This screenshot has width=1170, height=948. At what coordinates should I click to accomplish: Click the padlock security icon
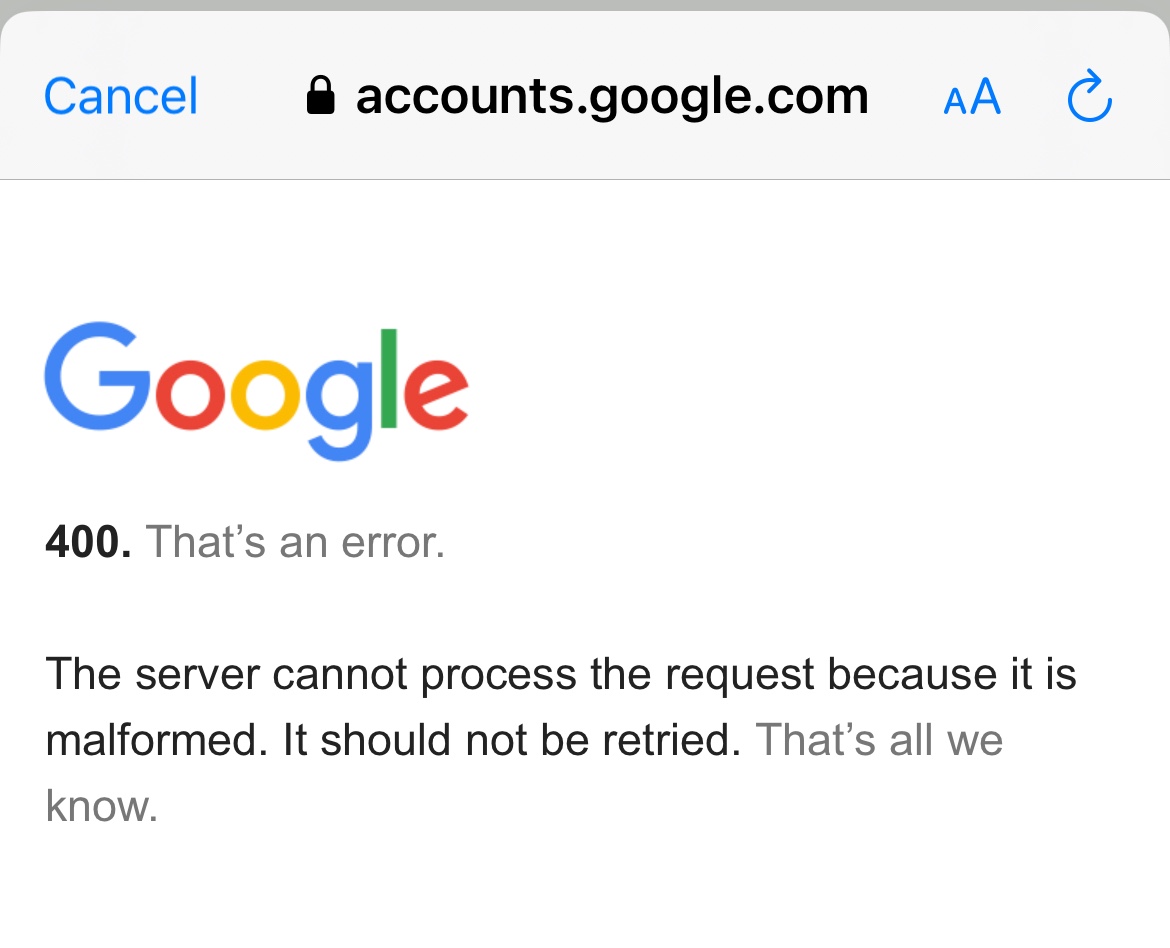[320, 97]
